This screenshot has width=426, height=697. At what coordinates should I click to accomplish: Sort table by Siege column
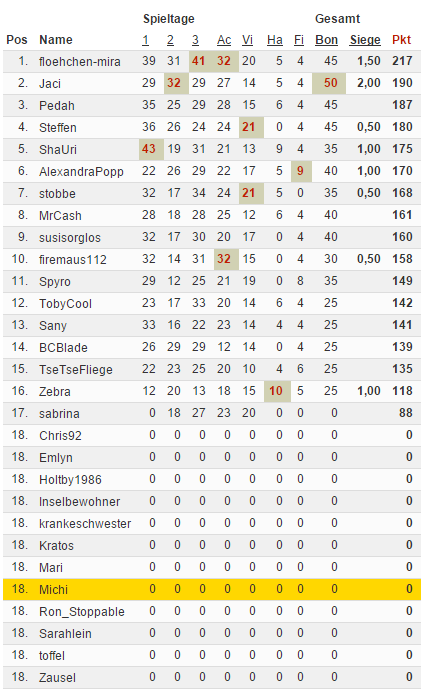(x=365, y=40)
